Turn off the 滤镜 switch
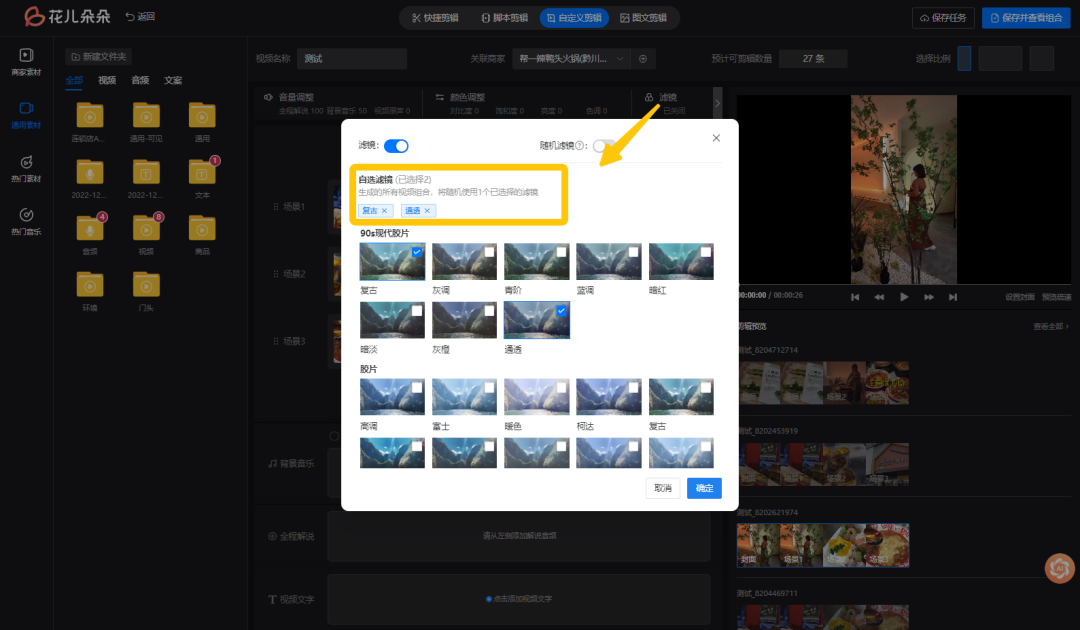This screenshot has width=1080, height=630. (x=396, y=146)
